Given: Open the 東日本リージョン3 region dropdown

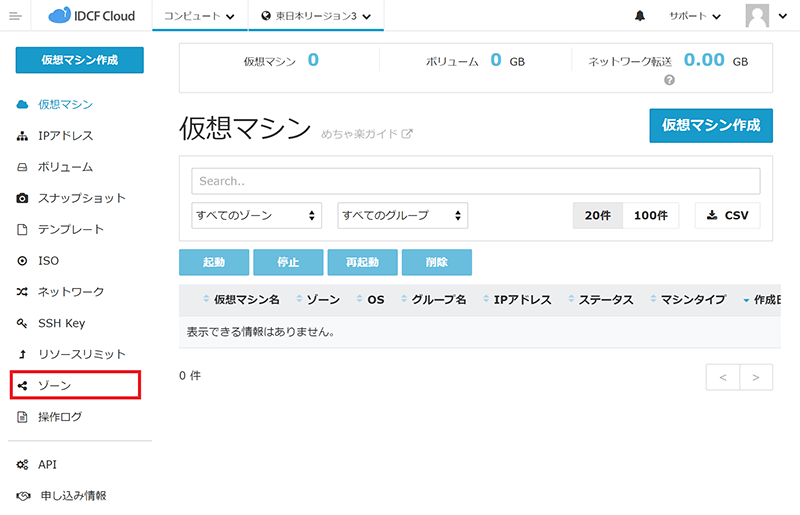Looking at the screenshot, I should [x=315, y=16].
